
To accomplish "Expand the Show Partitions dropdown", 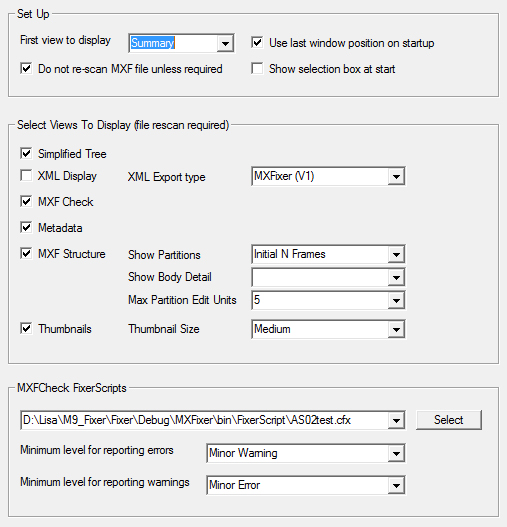I will (x=396, y=254).
